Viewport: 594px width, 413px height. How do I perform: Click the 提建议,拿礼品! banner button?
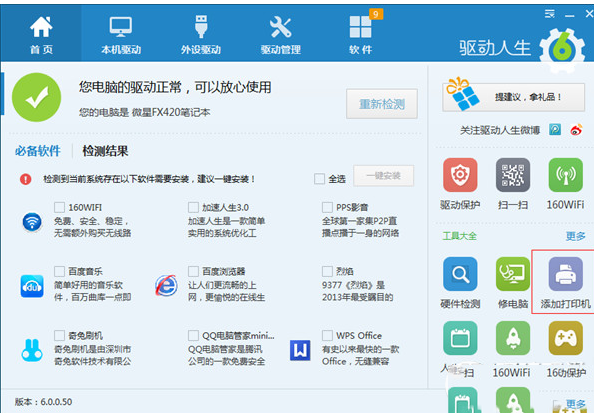tap(513, 97)
